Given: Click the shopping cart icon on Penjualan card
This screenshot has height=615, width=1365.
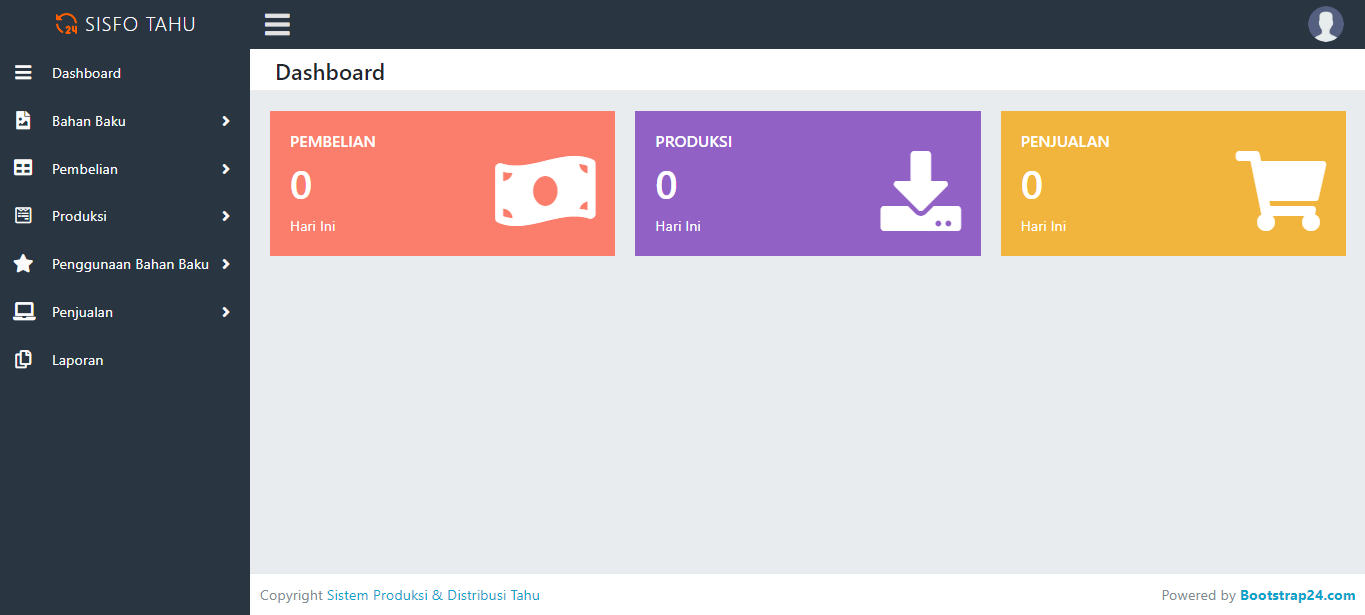Looking at the screenshot, I should [x=1281, y=190].
